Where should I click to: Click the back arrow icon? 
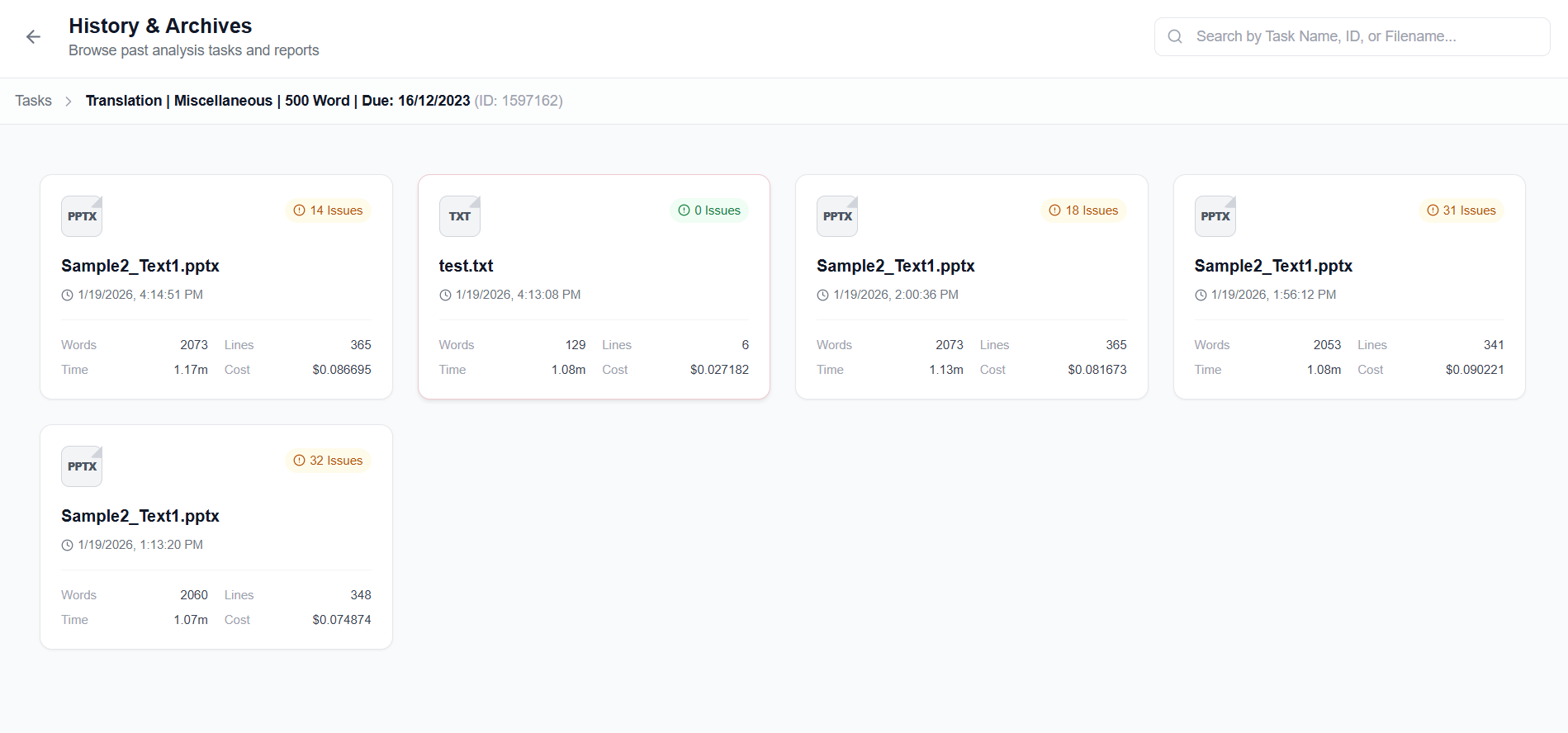click(33, 37)
